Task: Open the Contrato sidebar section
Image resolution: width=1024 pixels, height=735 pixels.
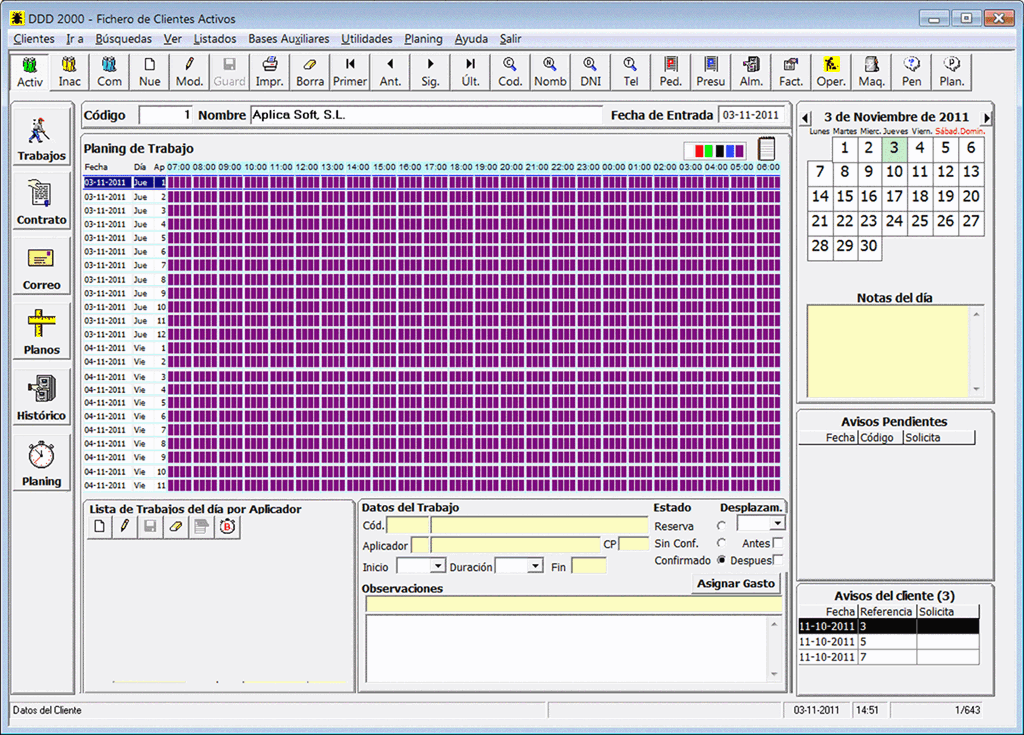Action: tap(41, 203)
